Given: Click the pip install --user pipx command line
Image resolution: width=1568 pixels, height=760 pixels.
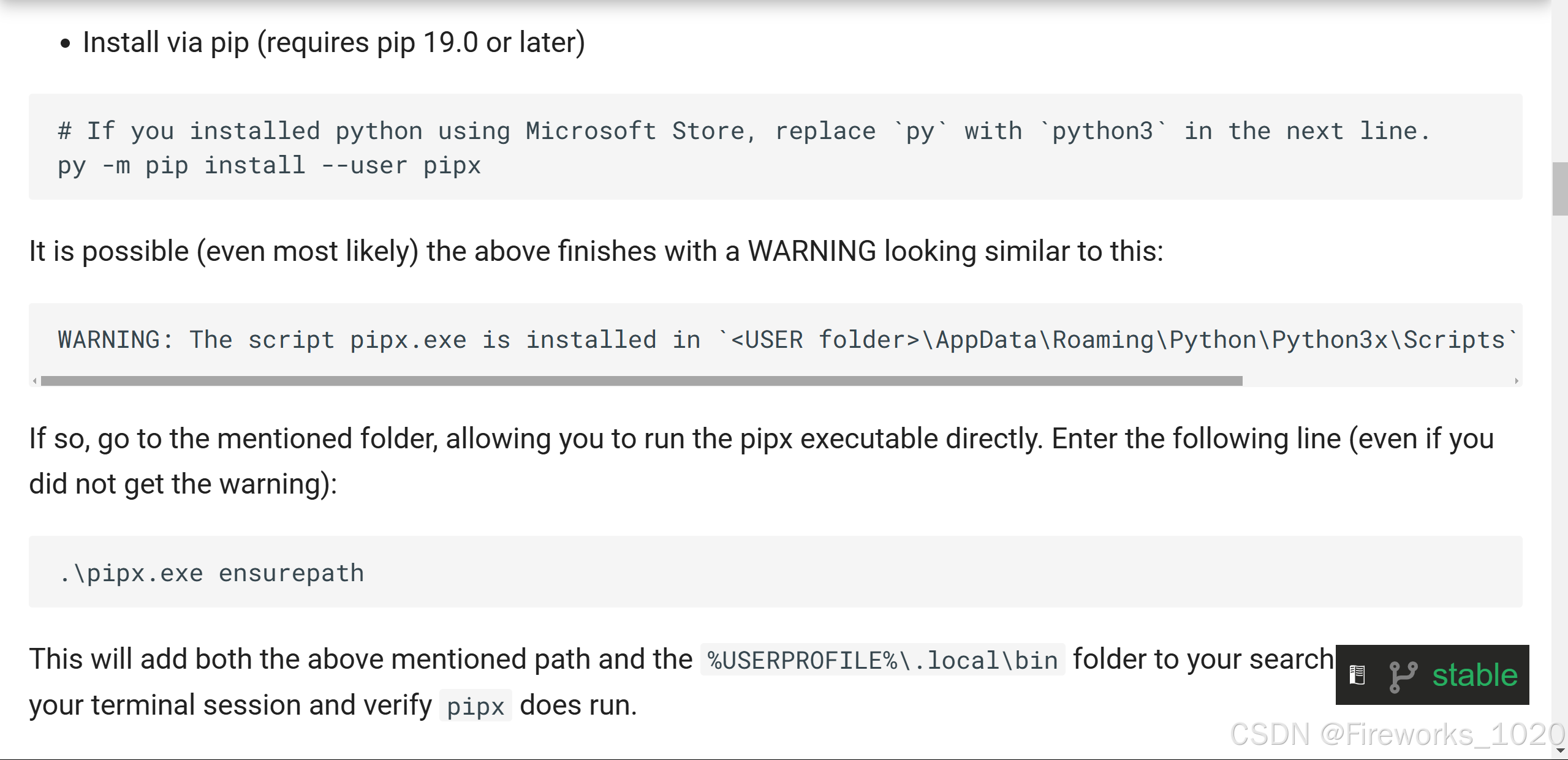Looking at the screenshot, I should tap(269, 166).
